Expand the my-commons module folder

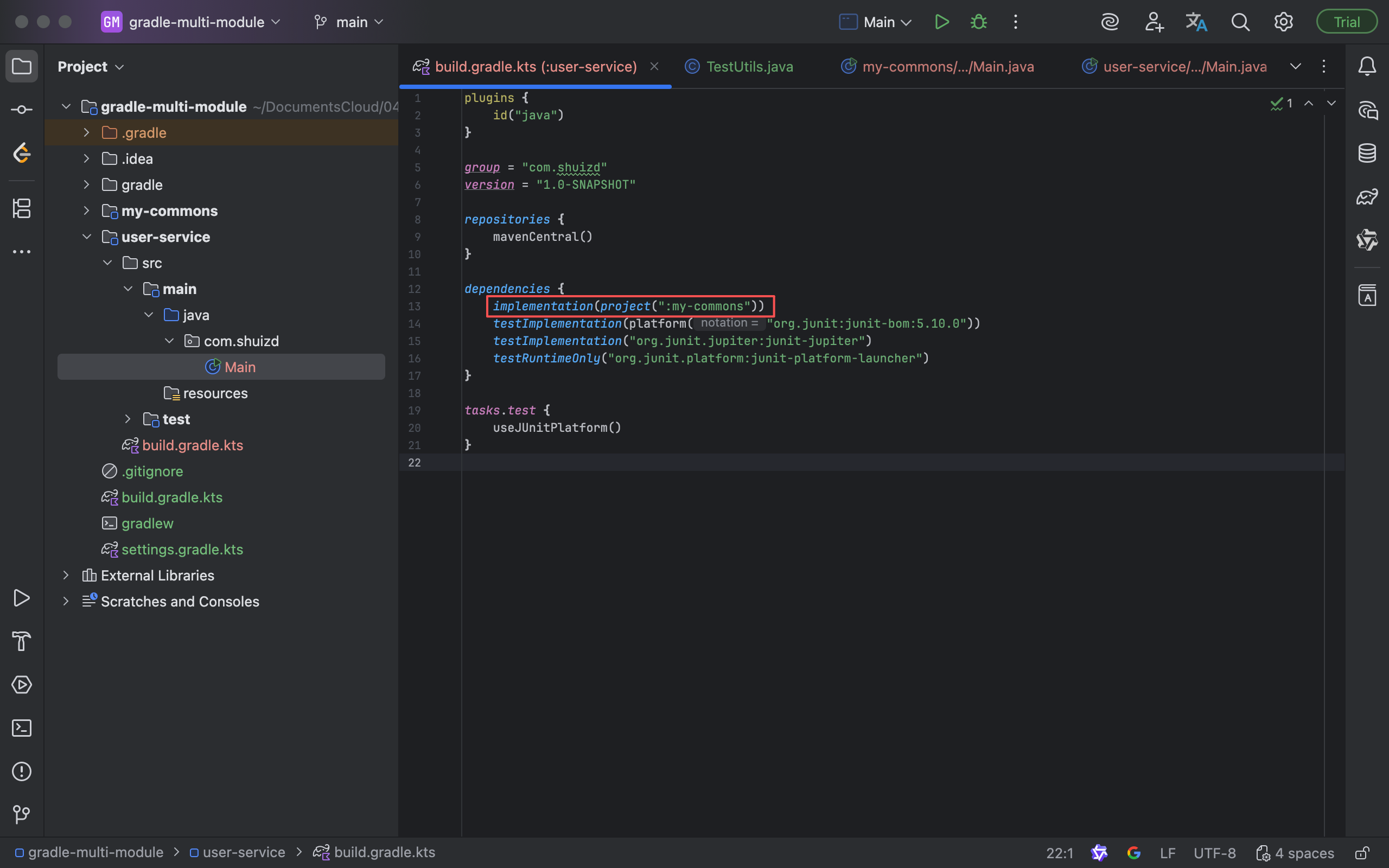pyautogui.click(x=86, y=210)
